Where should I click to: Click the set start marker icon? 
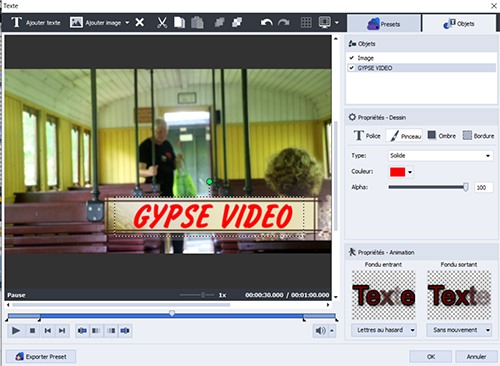pyautogui.click(x=82, y=331)
